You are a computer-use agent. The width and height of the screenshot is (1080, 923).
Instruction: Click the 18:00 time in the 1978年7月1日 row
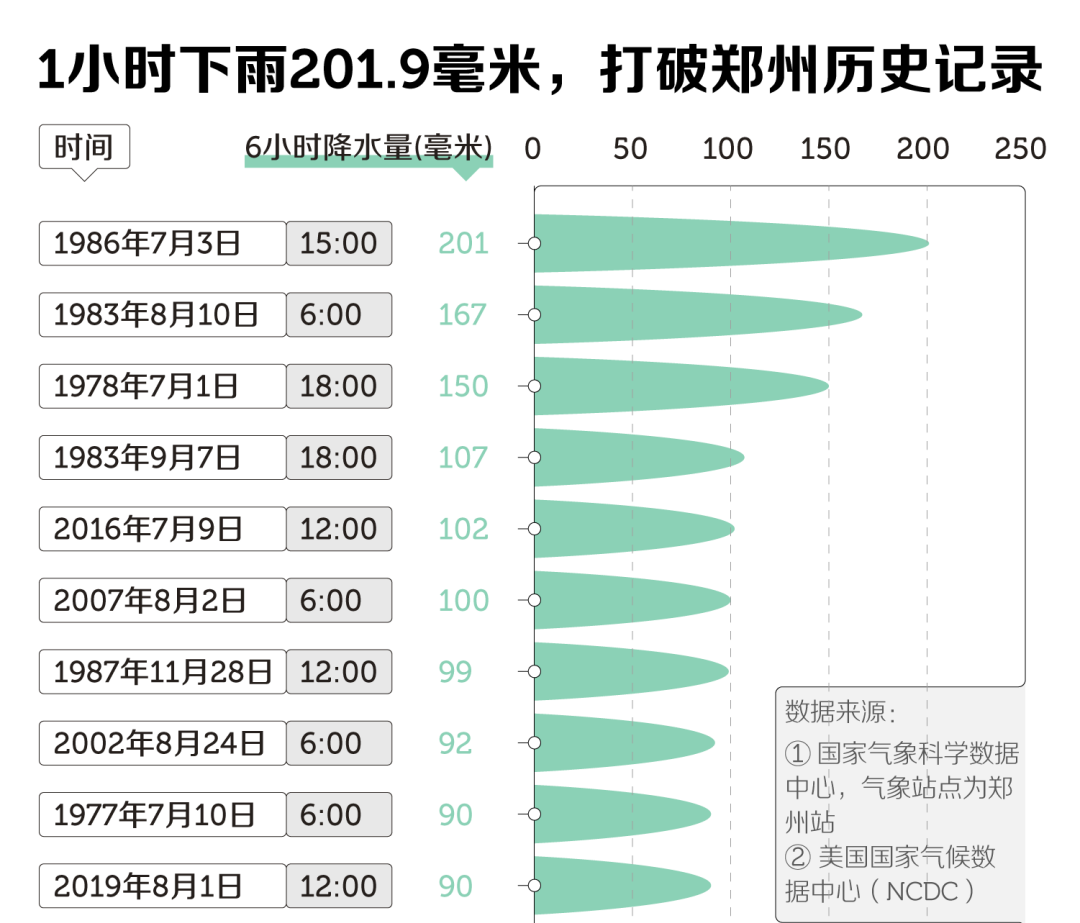point(339,386)
